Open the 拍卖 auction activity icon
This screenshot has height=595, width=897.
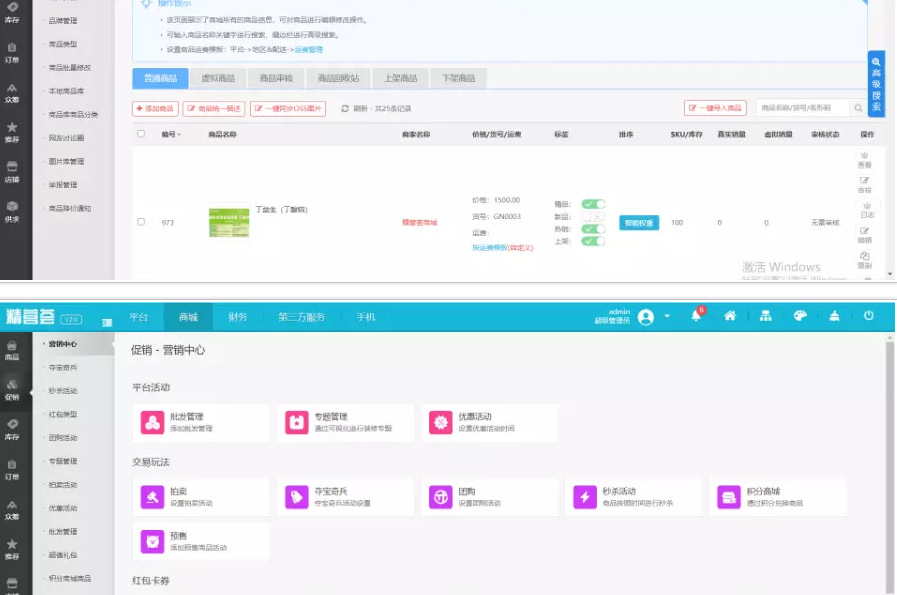click(153, 497)
